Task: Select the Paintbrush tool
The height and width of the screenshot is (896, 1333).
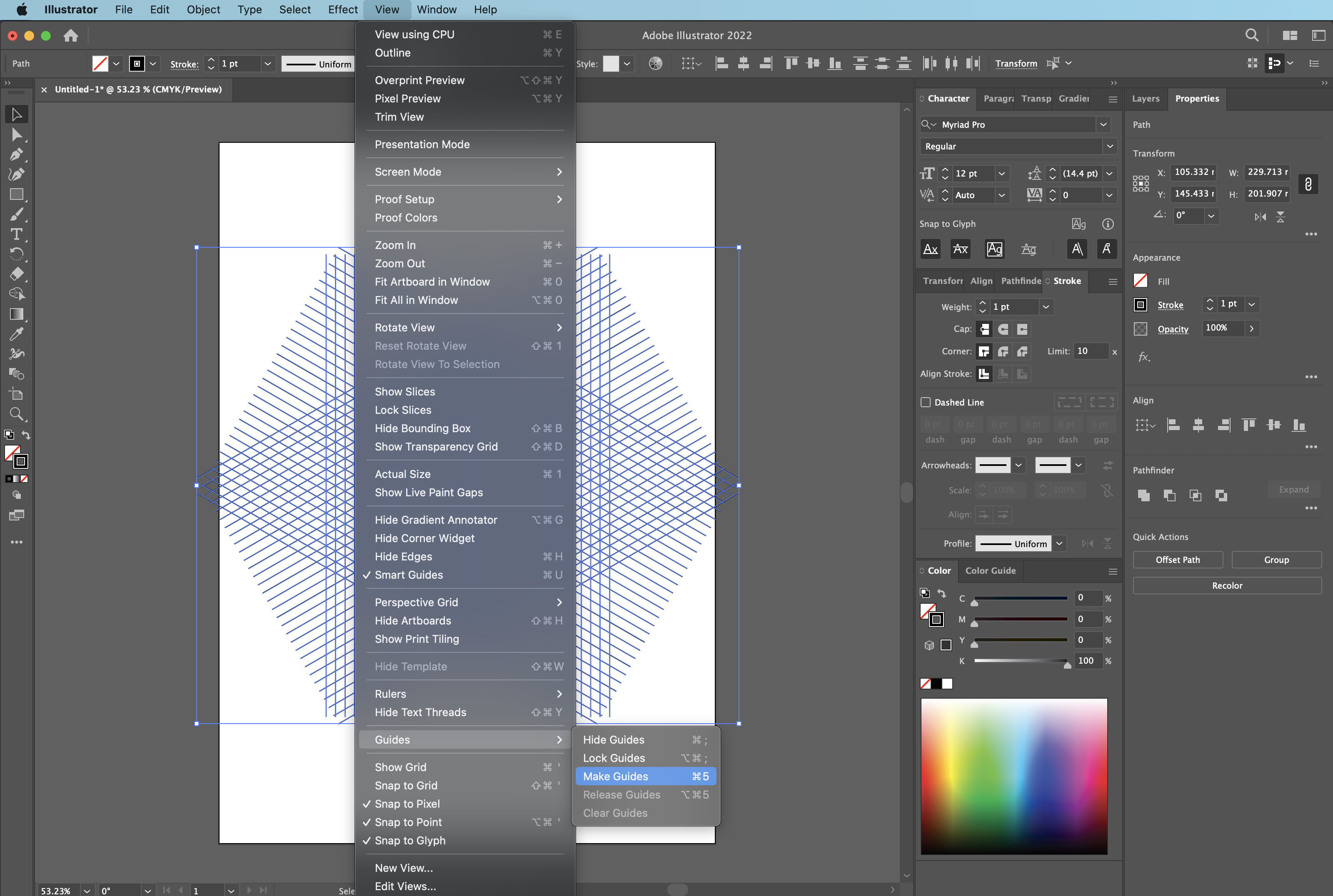Action: tap(17, 214)
